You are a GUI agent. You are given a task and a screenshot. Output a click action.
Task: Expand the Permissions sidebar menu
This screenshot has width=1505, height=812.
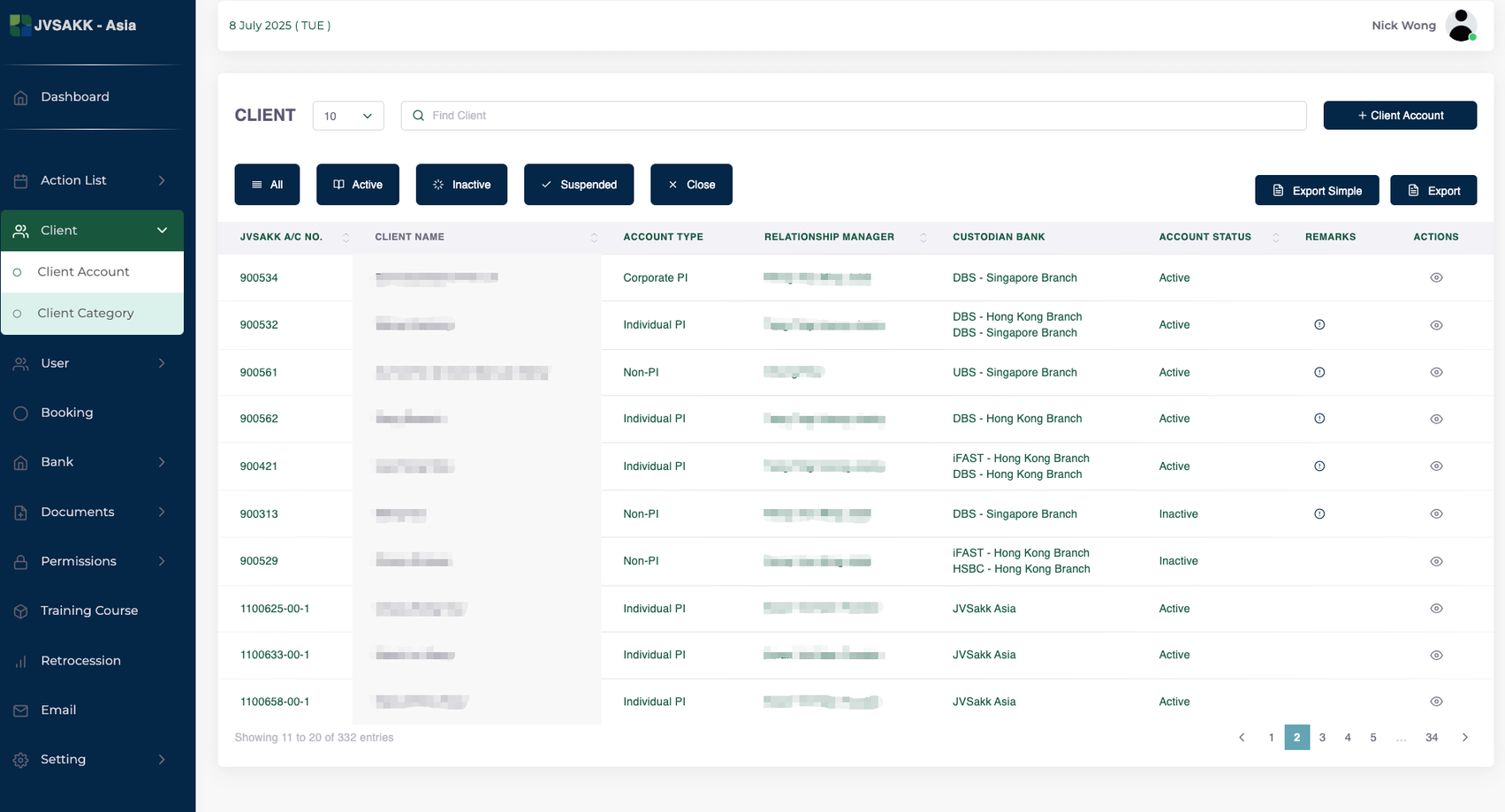[91, 561]
